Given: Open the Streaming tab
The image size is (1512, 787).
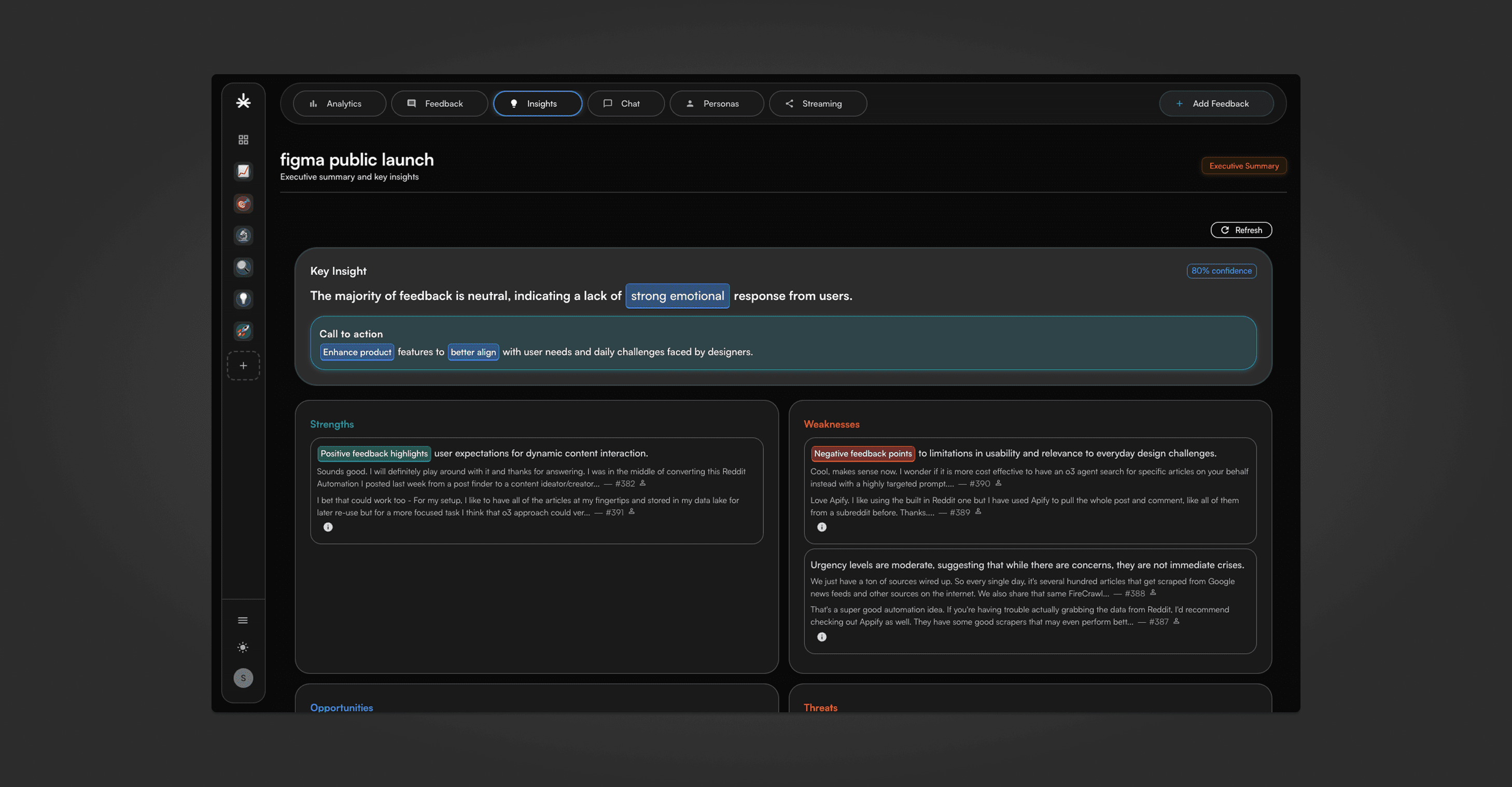Looking at the screenshot, I should tap(817, 103).
